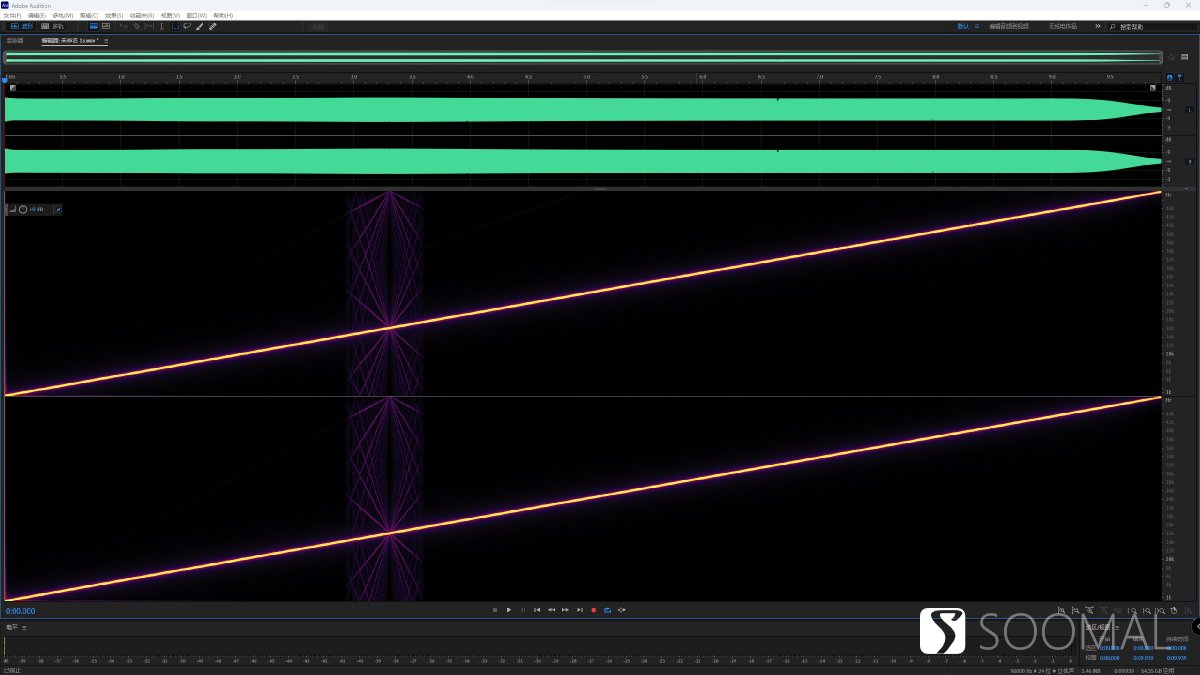The height and width of the screenshot is (675, 1200).
Task: Open the editor file name dropdown
Action: (106, 41)
